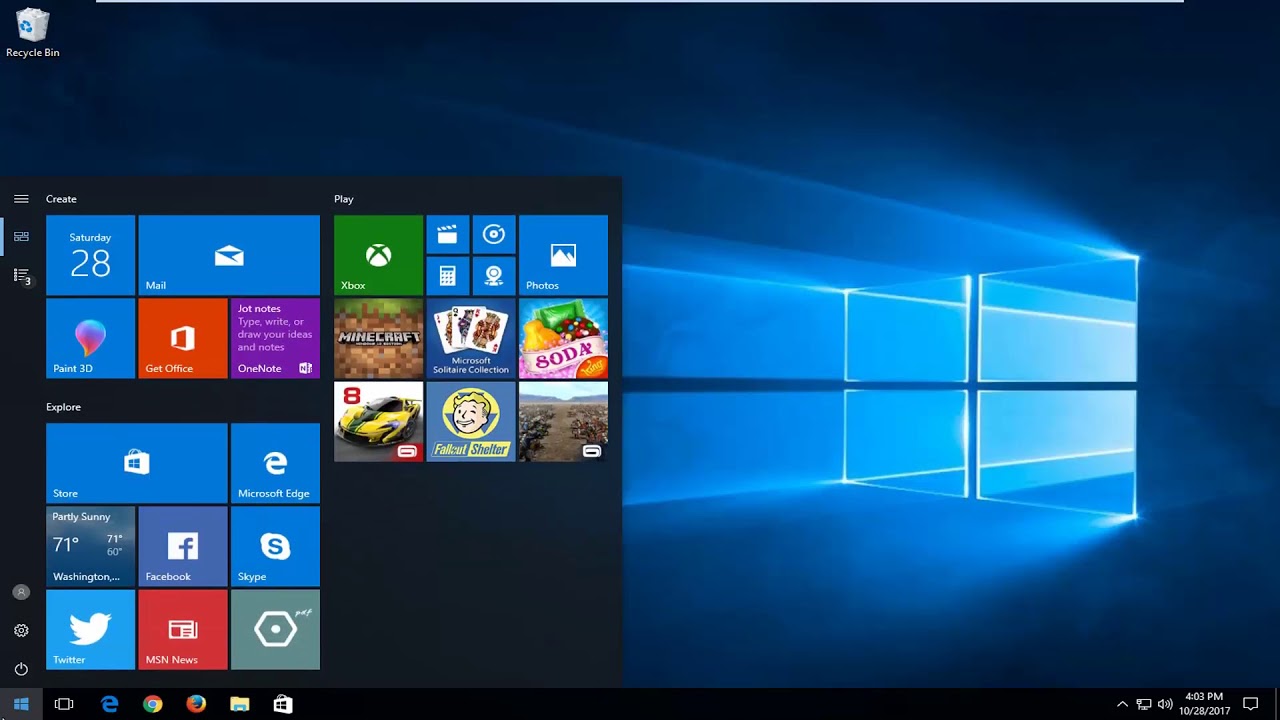Open File Explorer from the taskbar
Screen dimensions: 1280x720
tap(239, 704)
